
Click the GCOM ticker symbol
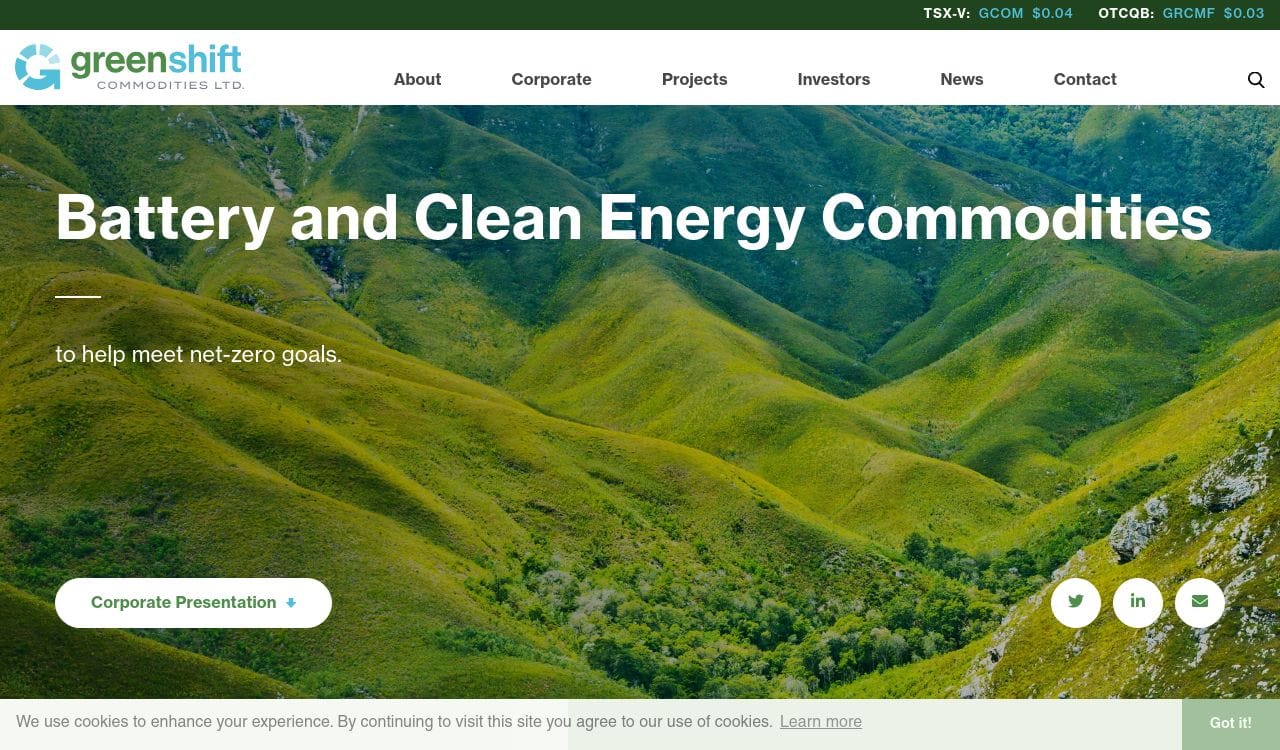click(1001, 13)
